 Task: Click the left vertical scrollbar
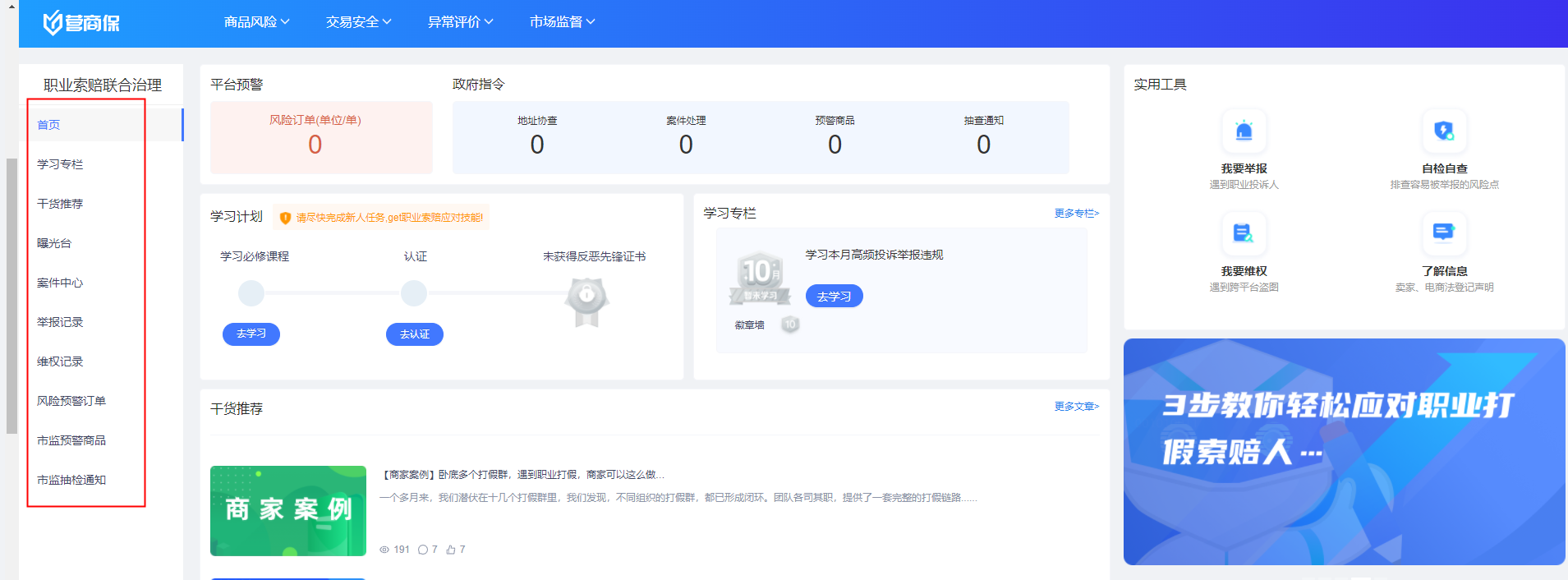click(11, 296)
